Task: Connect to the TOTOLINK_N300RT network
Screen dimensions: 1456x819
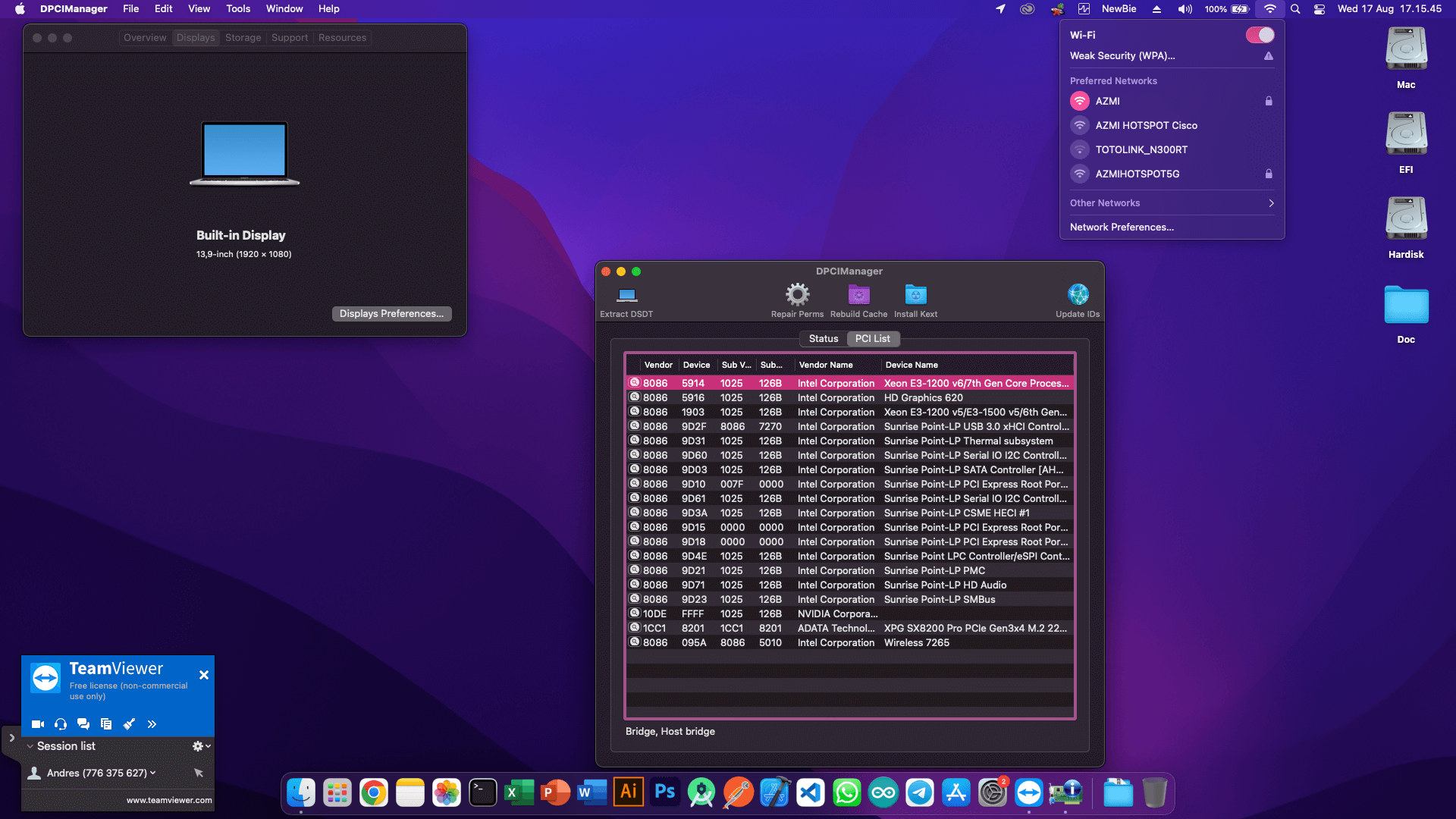Action: tap(1172, 149)
